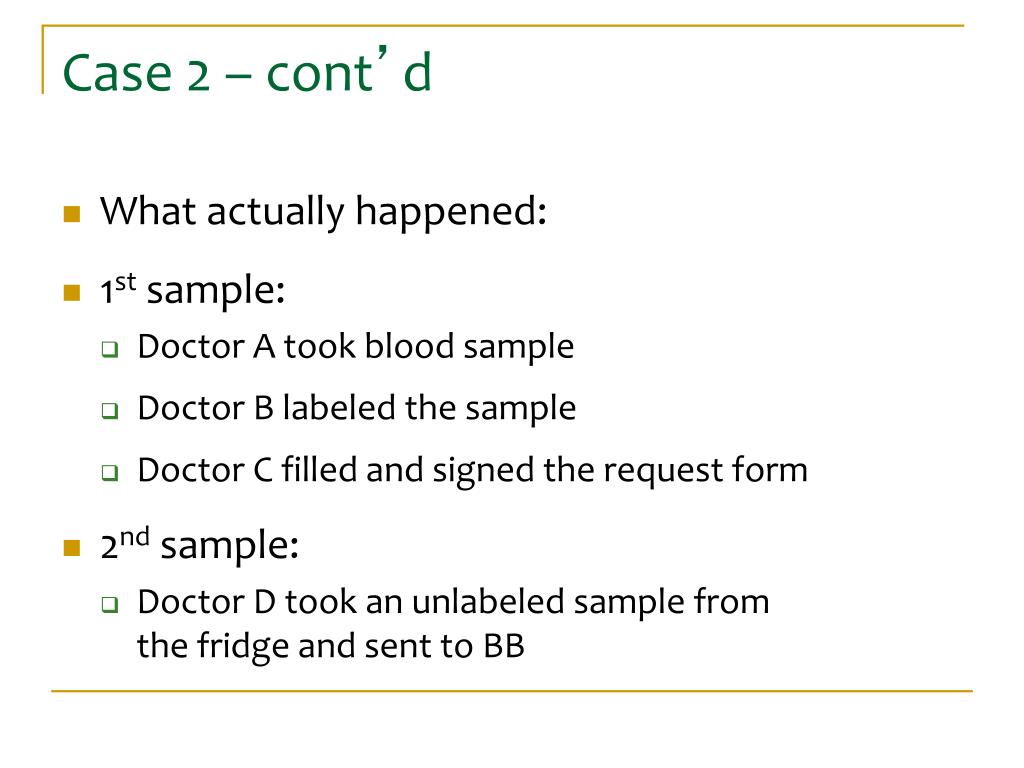The height and width of the screenshot is (768, 1024).
Task: Click the gold square bullet before '1st sample:'
Action: click(x=72, y=292)
